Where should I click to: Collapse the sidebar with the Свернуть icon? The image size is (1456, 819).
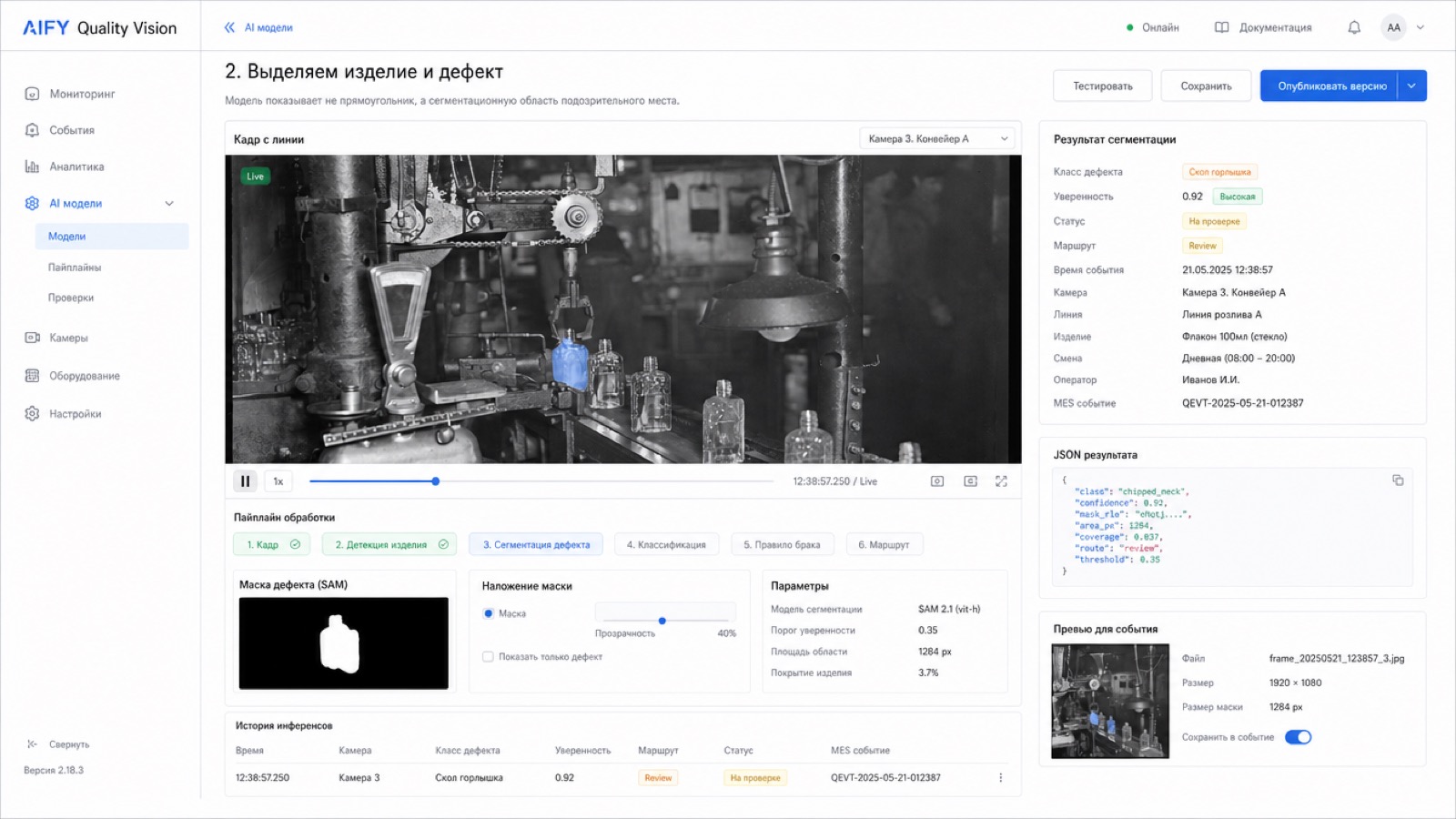pyautogui.click(x=33, y=743)
